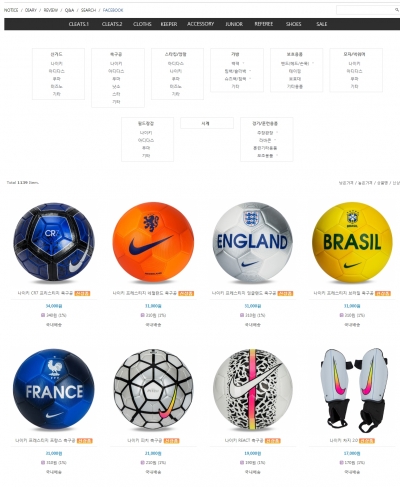The image size is (400, 487).
Task: Open the CLEATS.1 menu
Action: [79, 24]
